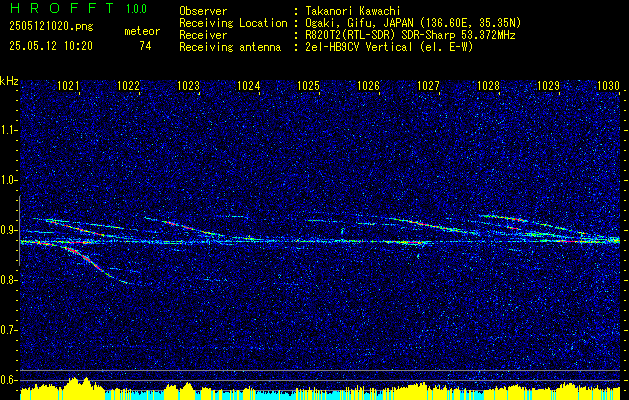The height and width of the screenshot is (400, 629).
Task: Click the curved meteor echo descending toward 0.8 kHz
Action: [93, 263]
